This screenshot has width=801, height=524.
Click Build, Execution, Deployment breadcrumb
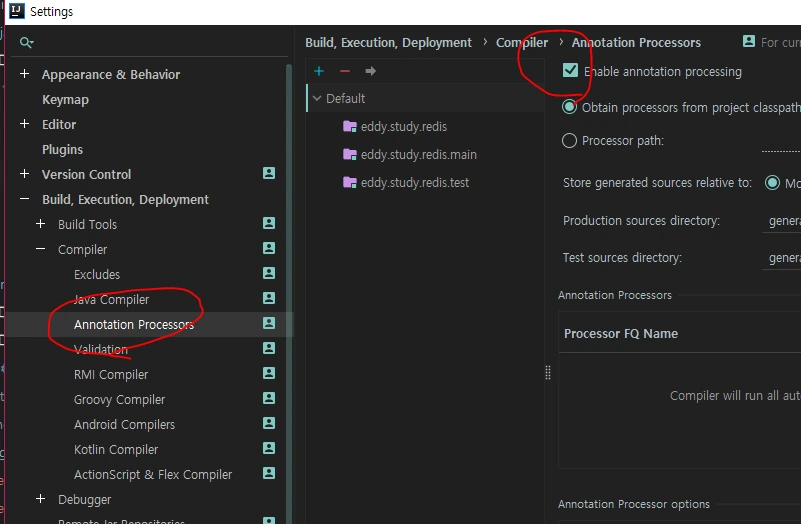click(x=388, y=43)
